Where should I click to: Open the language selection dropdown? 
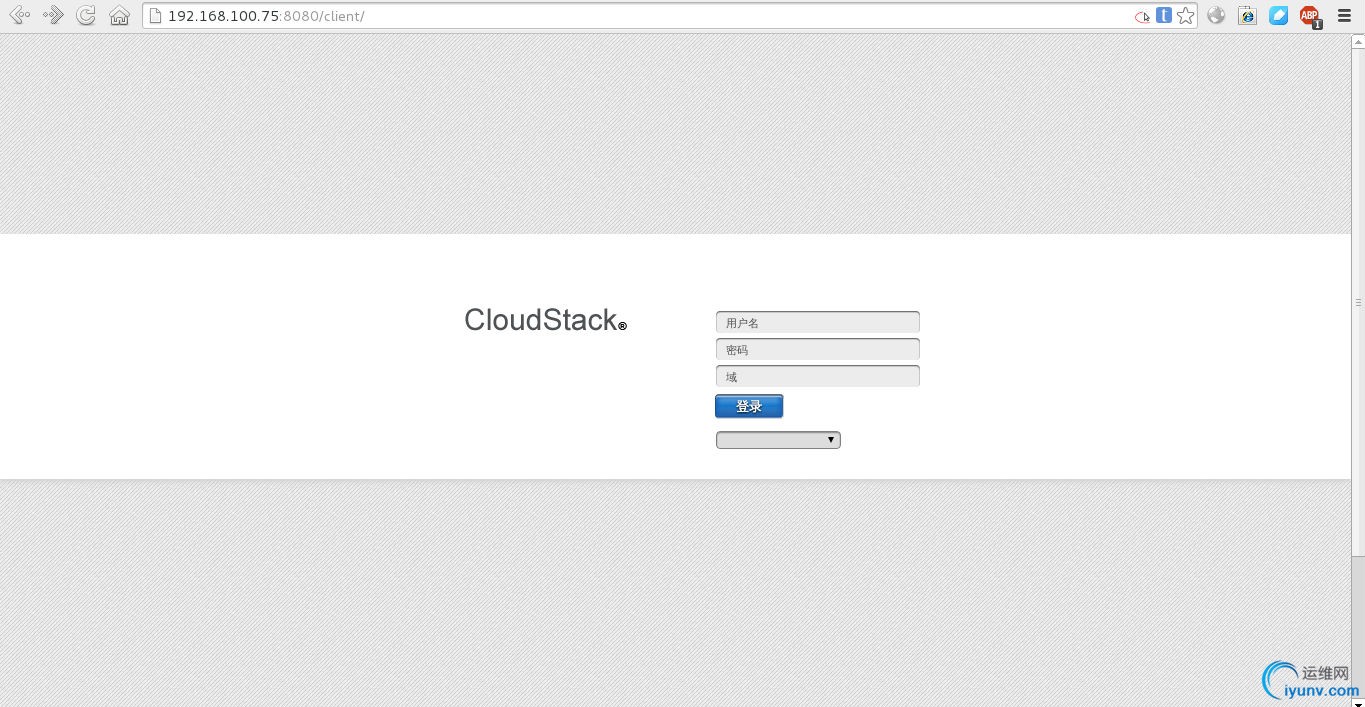[778, 440]
